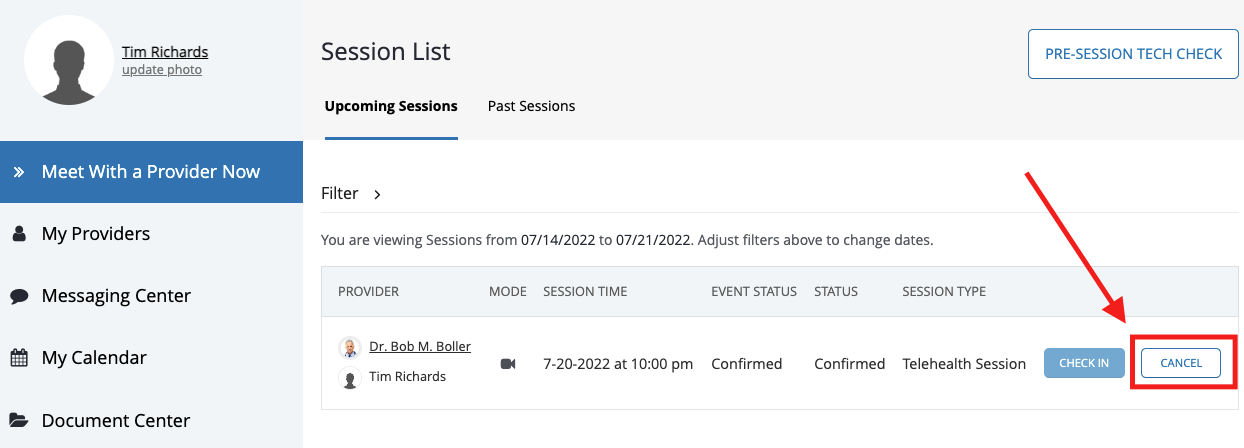The width and height of the screenshot is (1244, 448).
Task: Click the MODE column header
Action: pyautogui.click(x=507, y=292)
